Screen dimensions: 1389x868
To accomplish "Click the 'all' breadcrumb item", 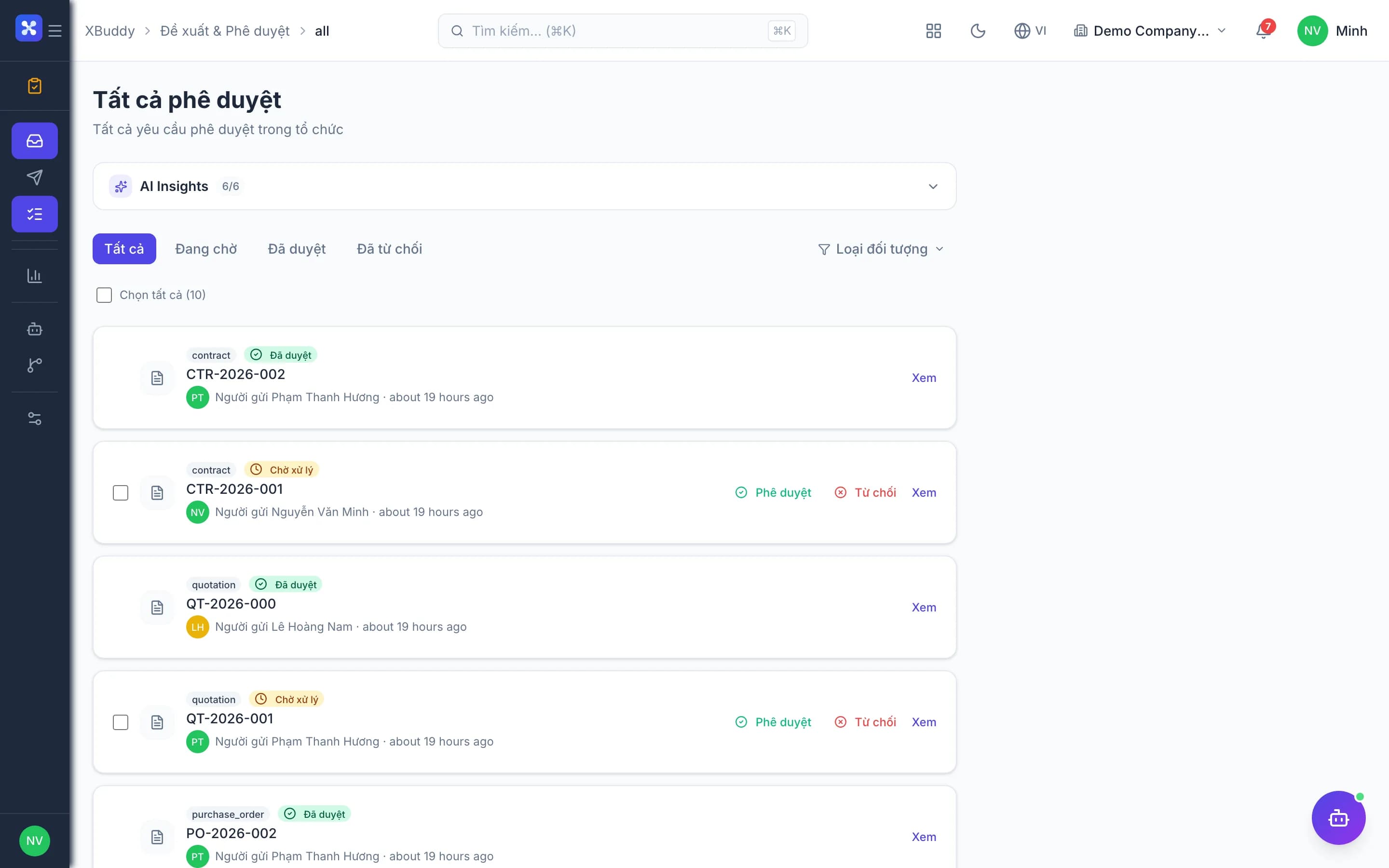I will tap(322, 31).
